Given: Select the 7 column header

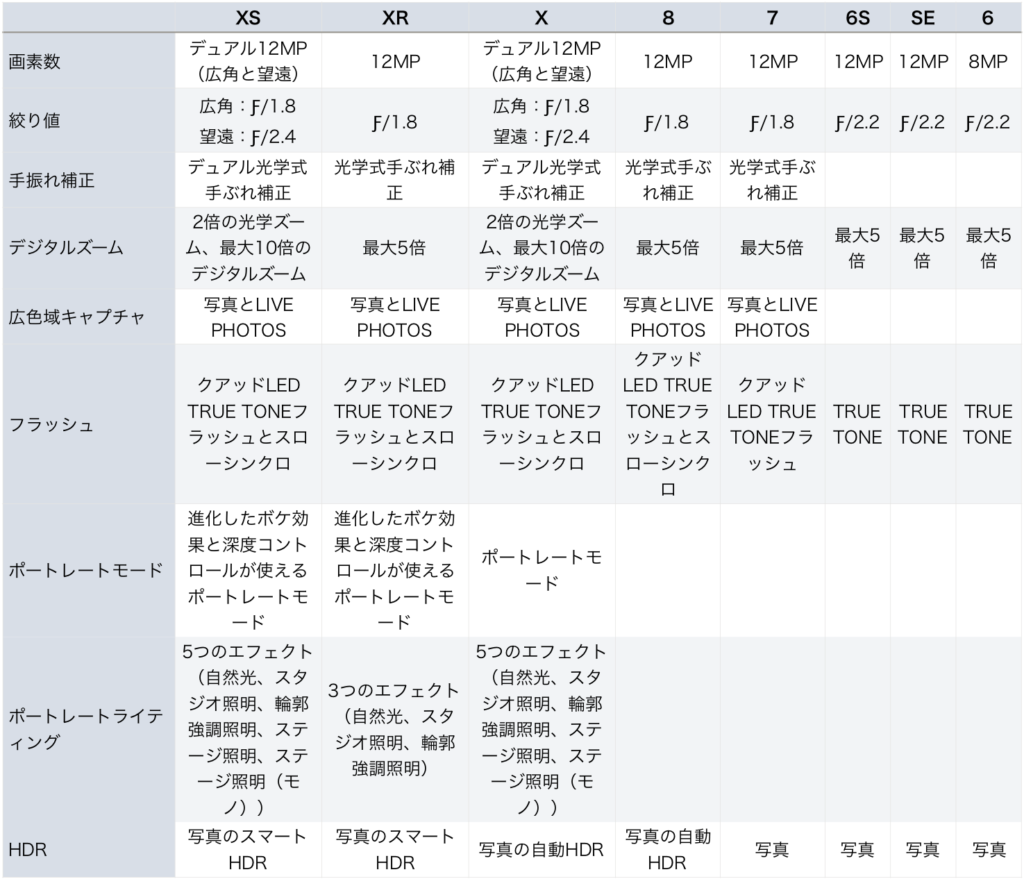Looking at the screenshot, I should pyautogui.click(x=772, y=18).
